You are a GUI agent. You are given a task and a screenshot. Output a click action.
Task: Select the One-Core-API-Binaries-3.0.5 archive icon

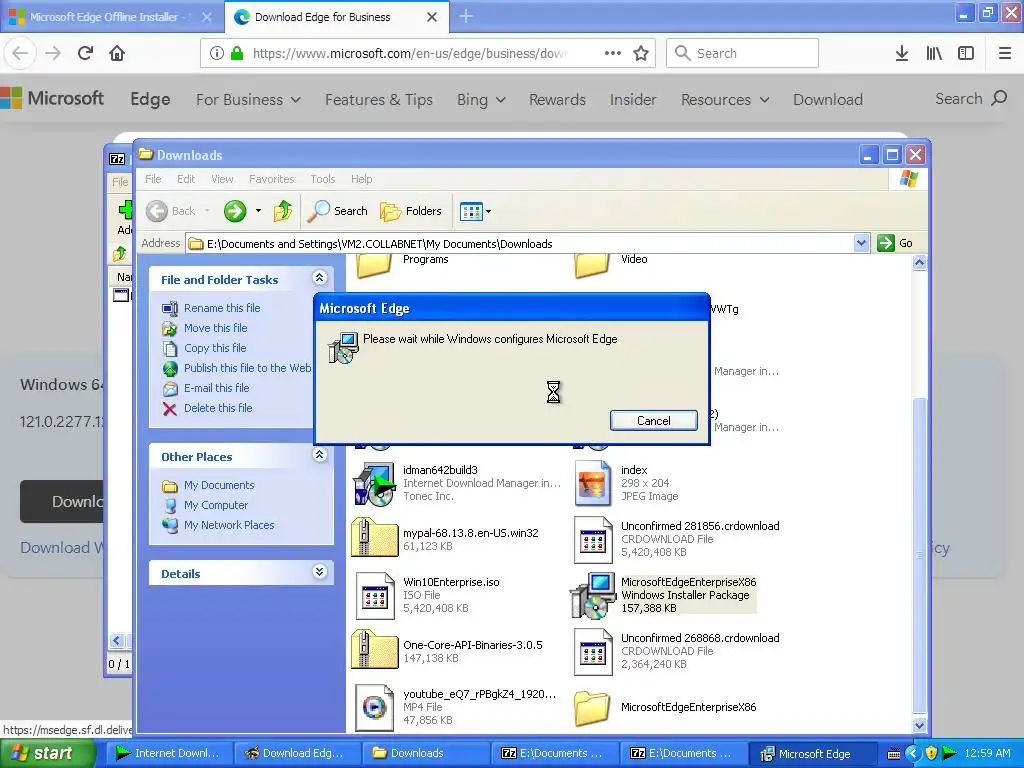(x=374, y=650)
